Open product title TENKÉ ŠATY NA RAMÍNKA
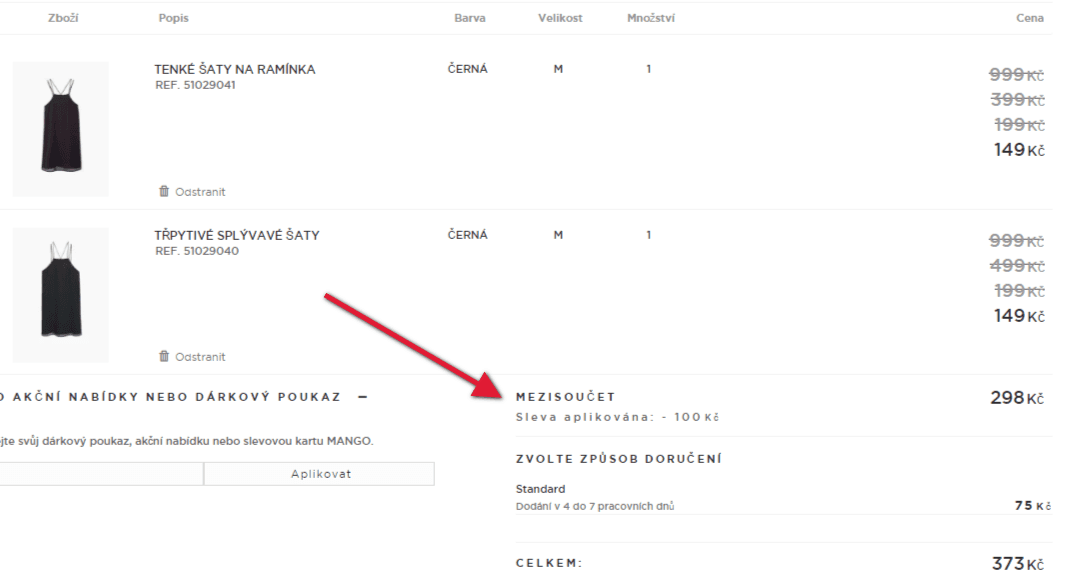The width and height of the screenshot is (1091, 582). [234, 70]
